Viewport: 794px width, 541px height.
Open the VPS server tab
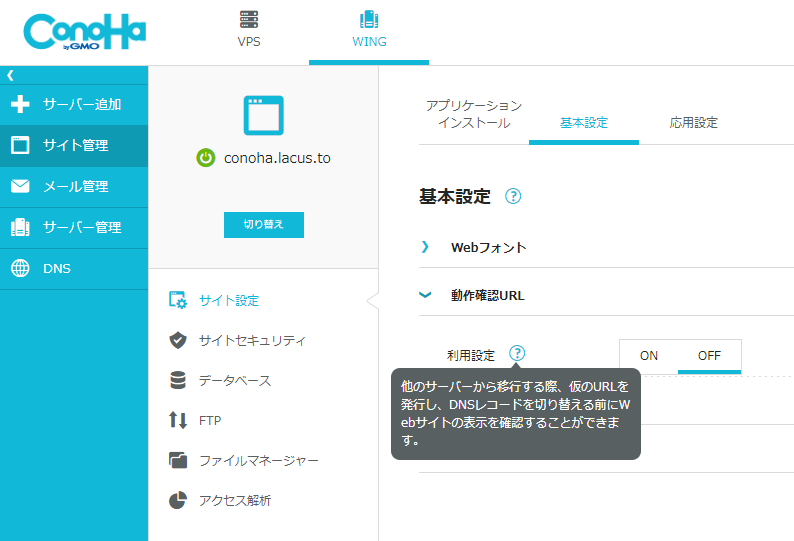click(249, 30)
